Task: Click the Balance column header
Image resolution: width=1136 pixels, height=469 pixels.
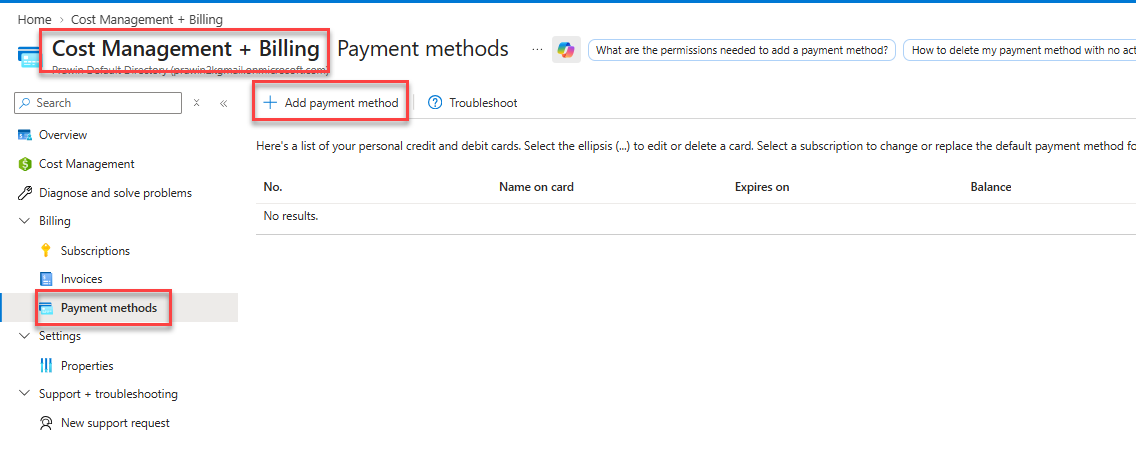Action: [x=990, y=187]
